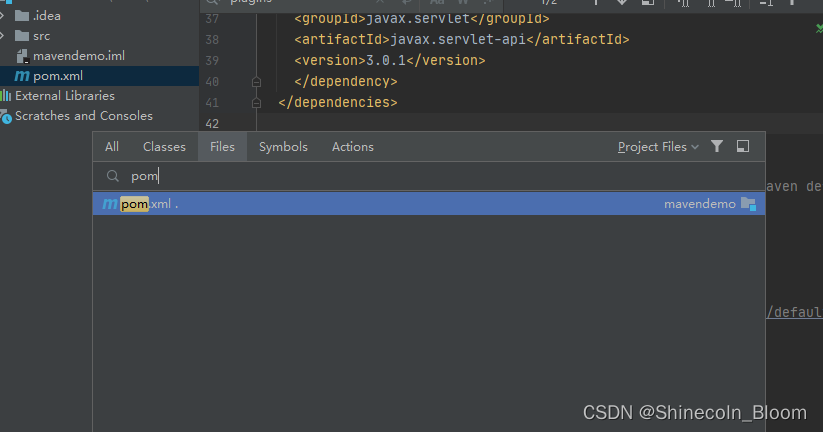Switch to the Classes tab
The width and height of the screenshot is (823, 432).
(164, 147)
